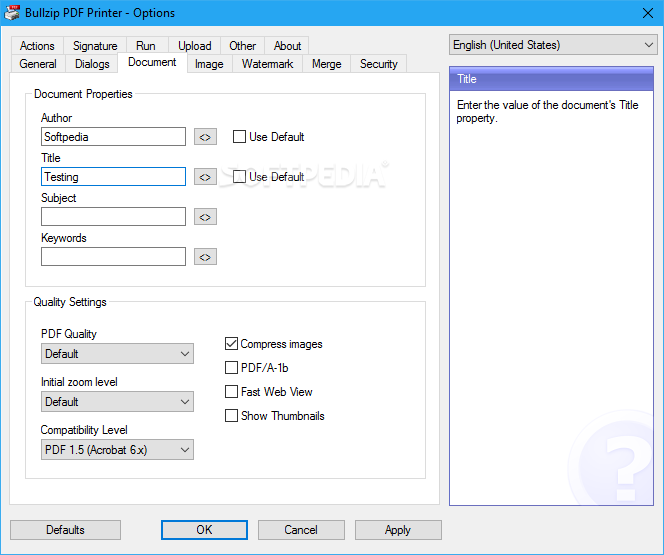664x555 pixels.
Task: Switch to the About tab
Action: coord(287,46)
